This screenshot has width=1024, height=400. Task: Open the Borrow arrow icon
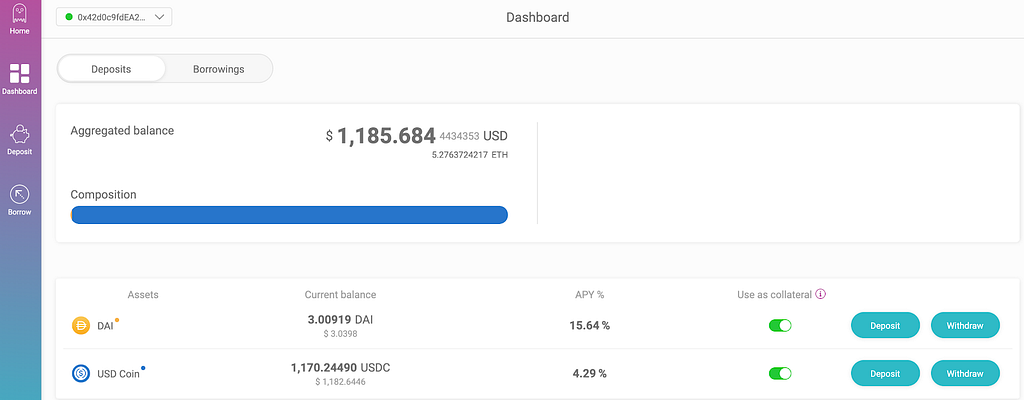pyautogui.click(x=19, y=194)
